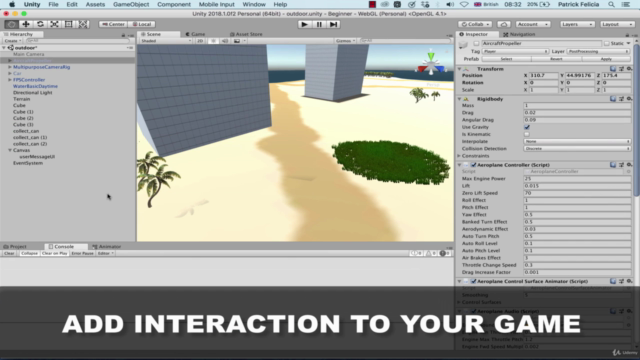Switch to the Navigation tab
Viewport: 640px width, 360px height.
[x=519, y=34]
